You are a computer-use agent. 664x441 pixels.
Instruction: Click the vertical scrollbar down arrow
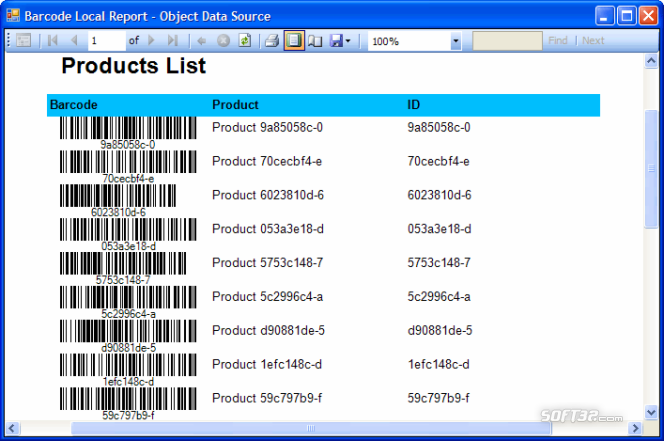pyautogui.click(x=651, y=412)
